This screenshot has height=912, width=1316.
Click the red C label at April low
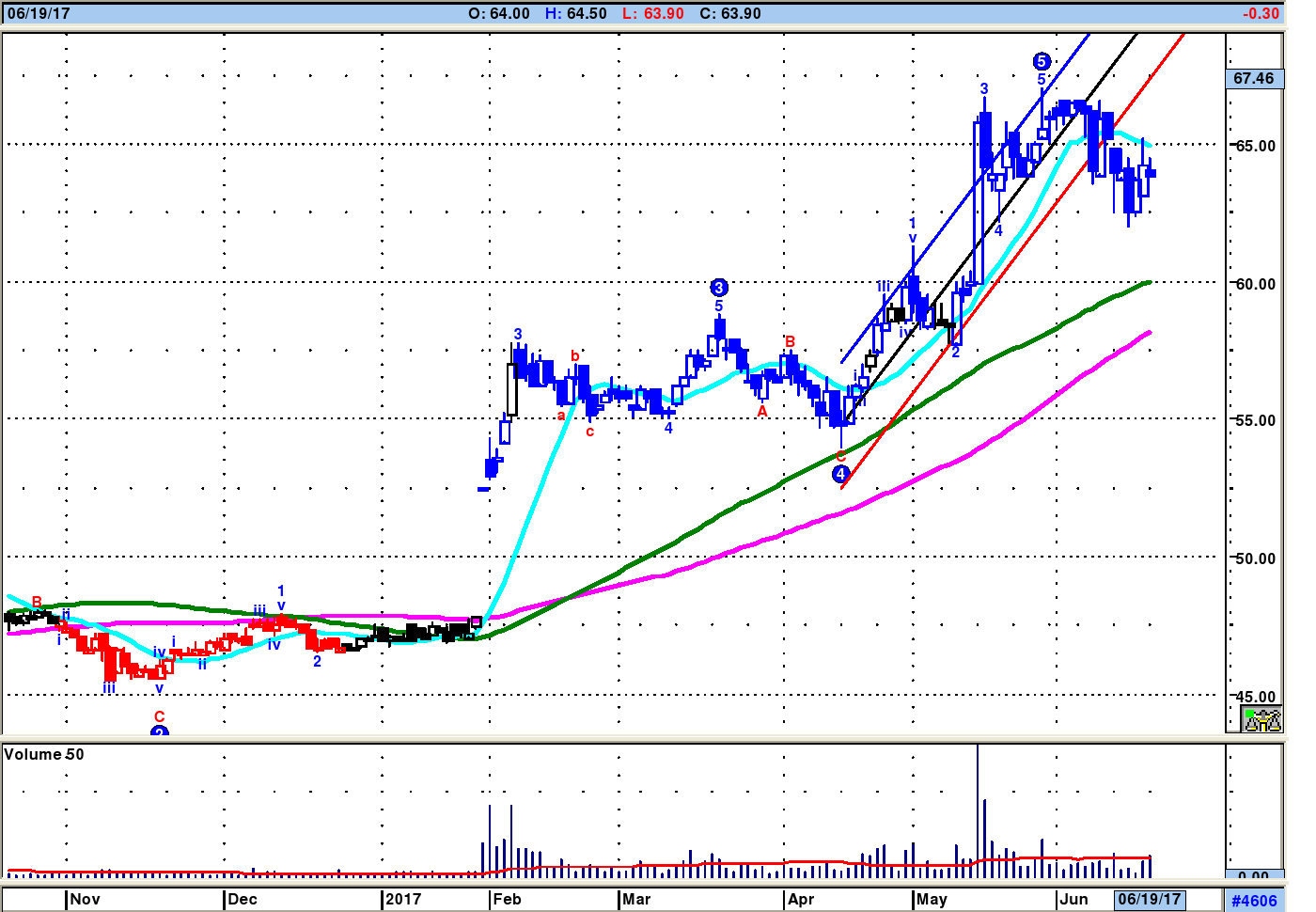pyautogui.click(x=840, y=456)
